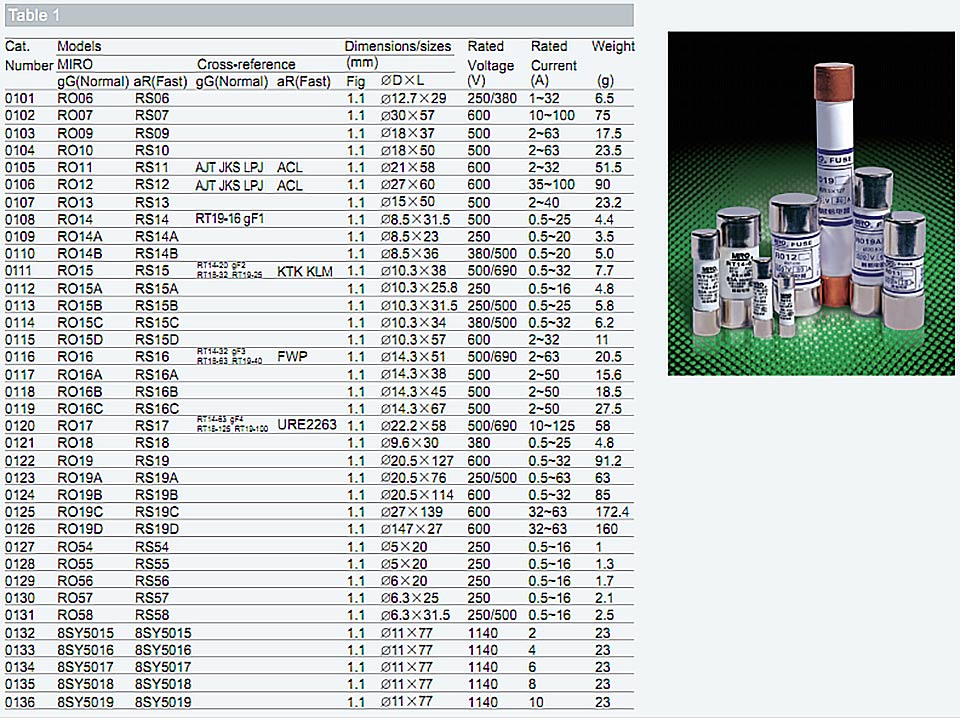Select cross-reference "RT19-16 gF1"

tap(230, 219)
